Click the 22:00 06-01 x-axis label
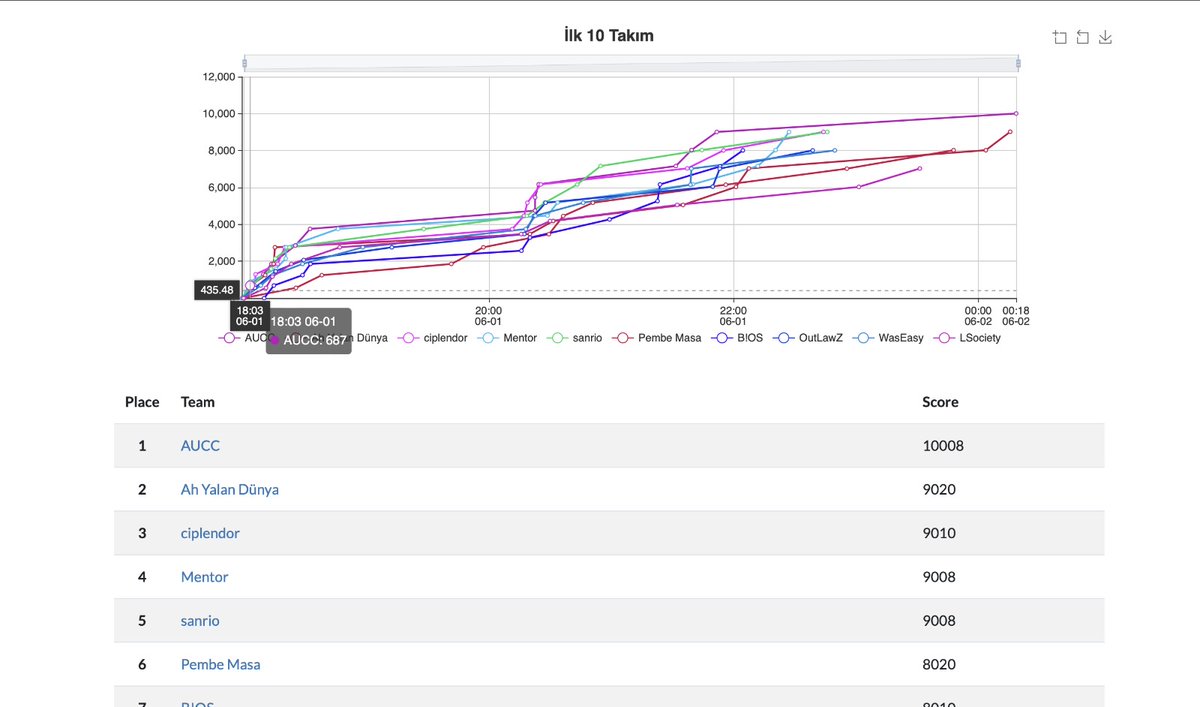The width and height of the screenshot is (1200, 707). 733,316
